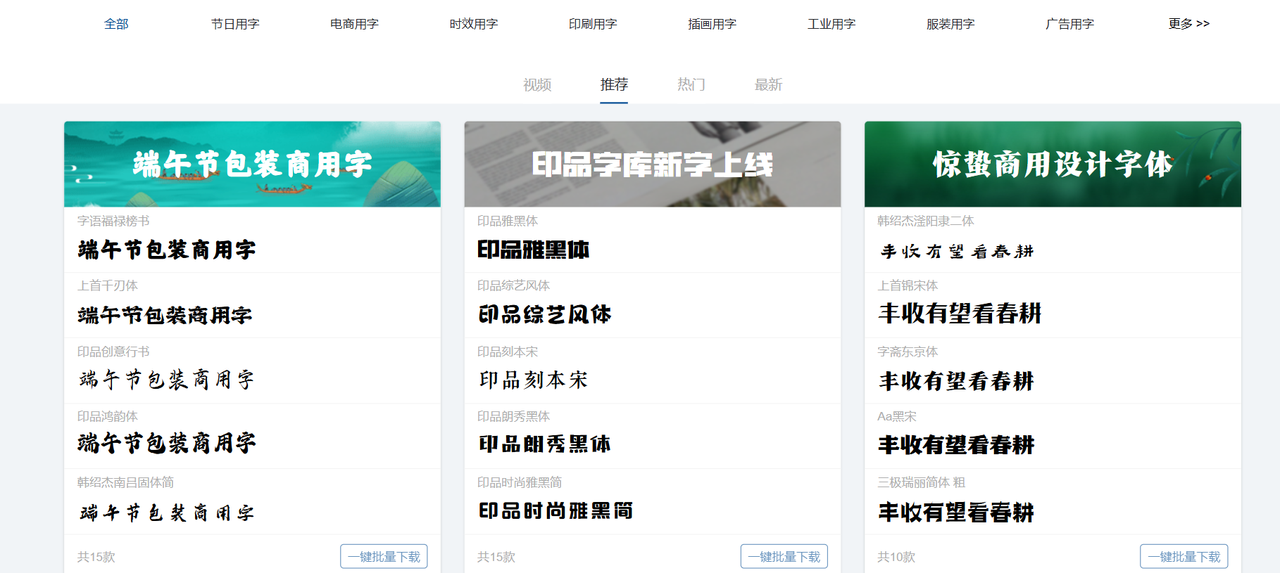Open the 印品雅黑体 font preview
This screenshot has width=1280, height=573.
click(533, 249)
